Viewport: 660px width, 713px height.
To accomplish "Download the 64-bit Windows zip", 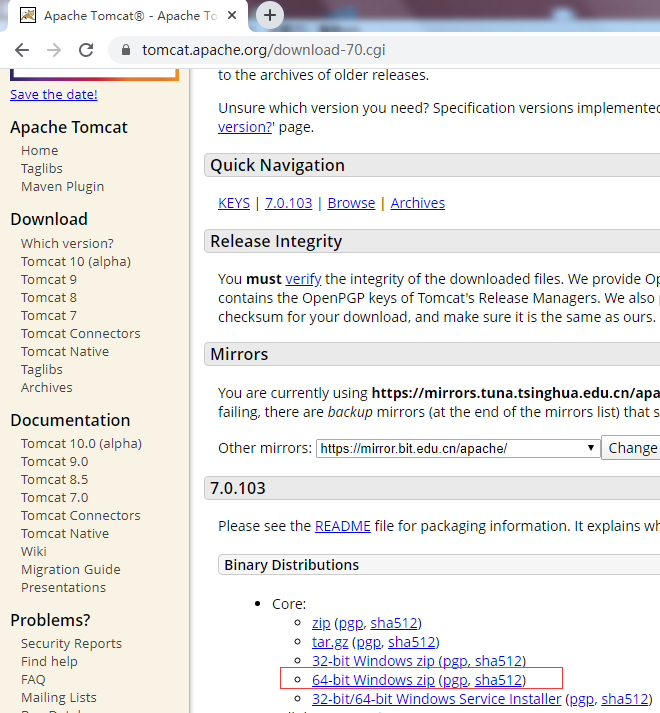I will [x=373, y=680].
